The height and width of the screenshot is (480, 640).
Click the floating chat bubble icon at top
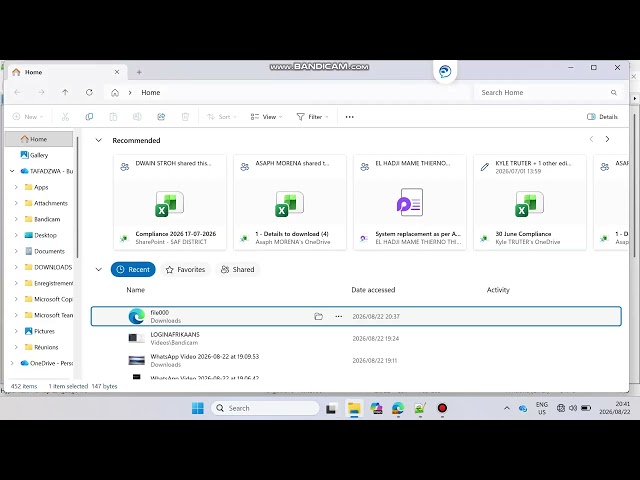(445, 71)
